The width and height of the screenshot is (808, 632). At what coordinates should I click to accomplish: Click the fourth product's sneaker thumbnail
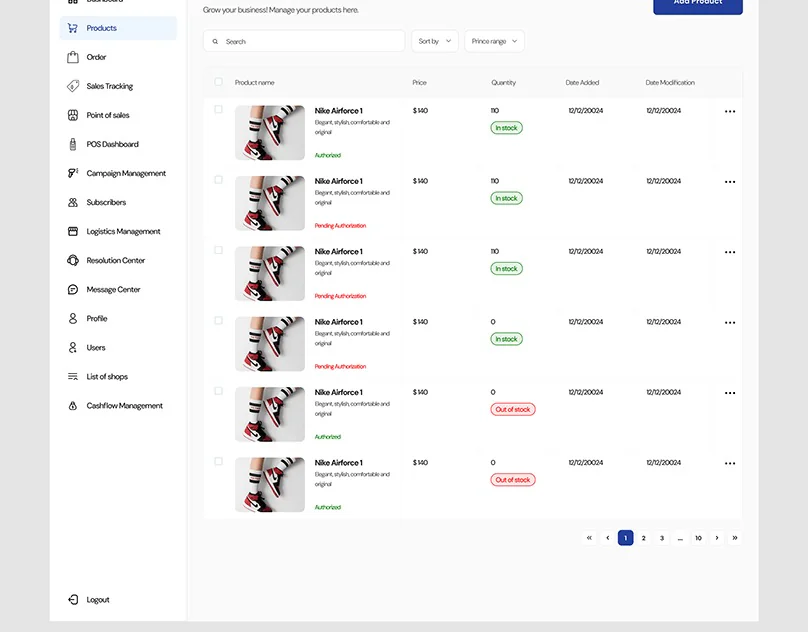pyautogui.click(x=270, y=344)
